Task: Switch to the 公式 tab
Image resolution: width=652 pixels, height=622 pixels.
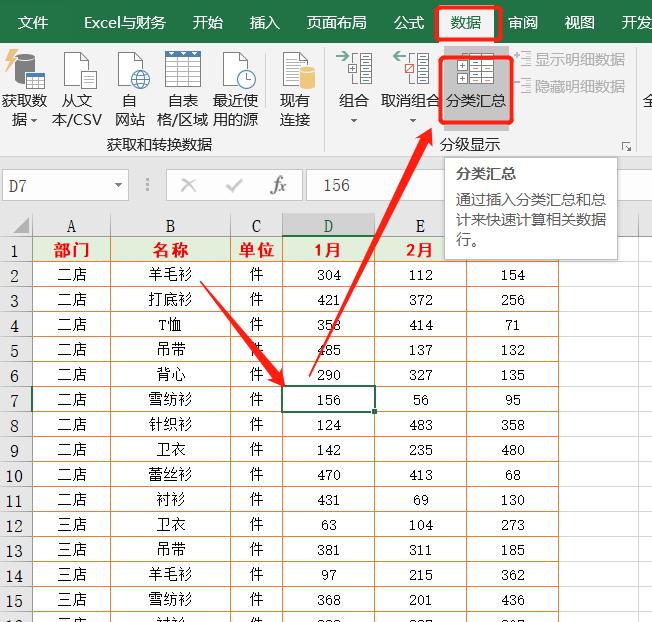Action: click(409, 22)
